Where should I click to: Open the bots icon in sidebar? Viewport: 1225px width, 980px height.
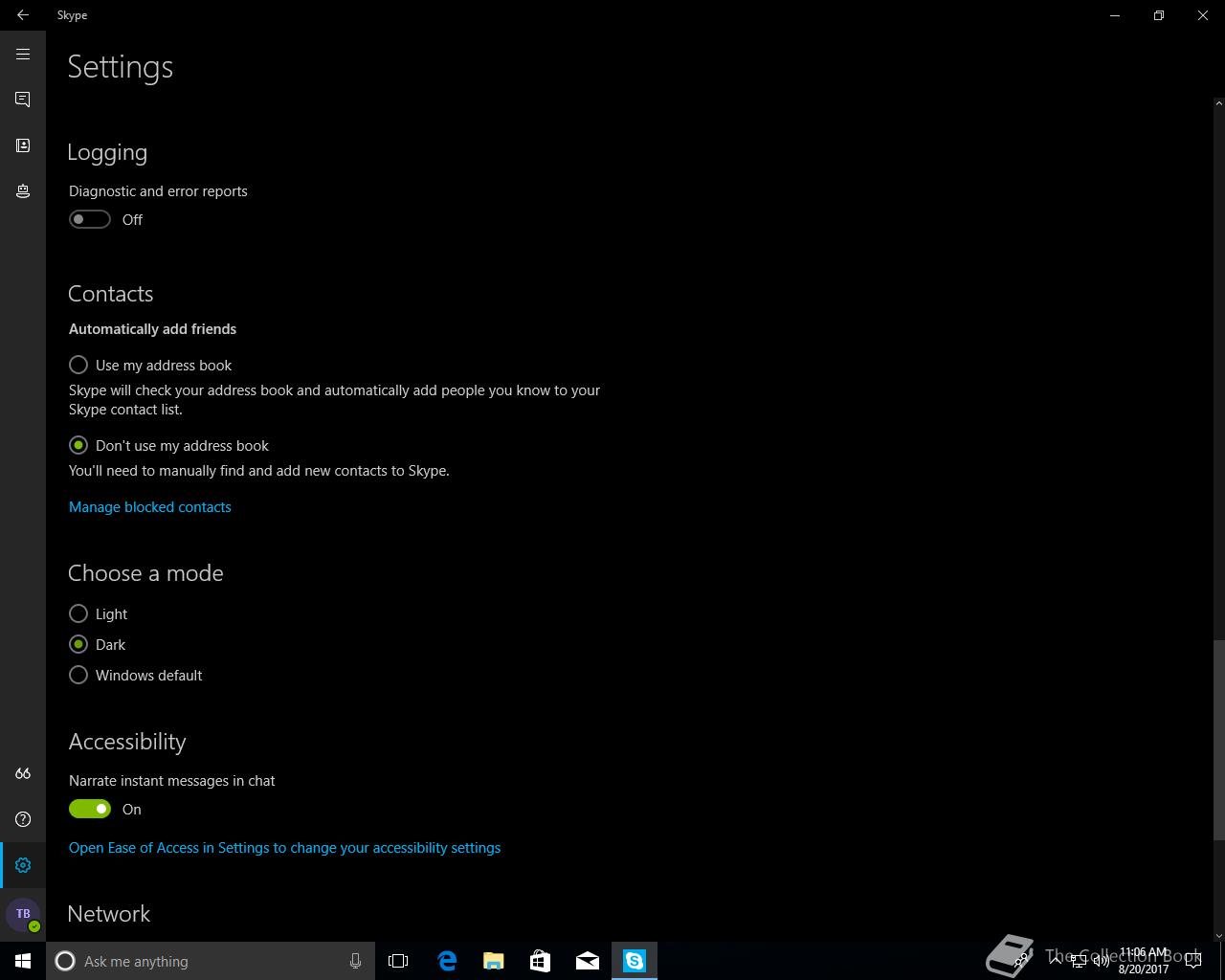pos(23,191)
